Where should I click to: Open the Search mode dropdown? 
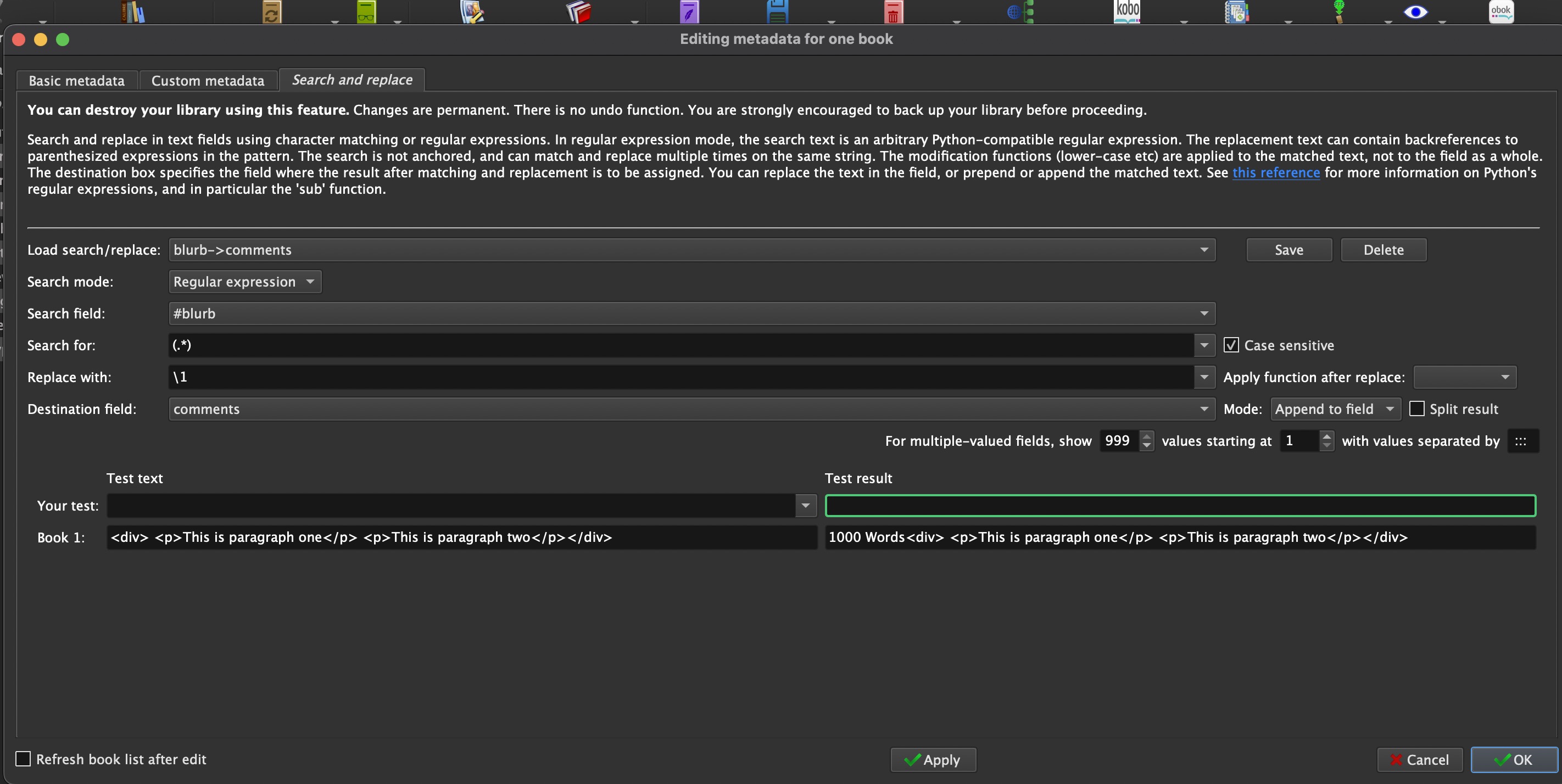pos(244,281)
